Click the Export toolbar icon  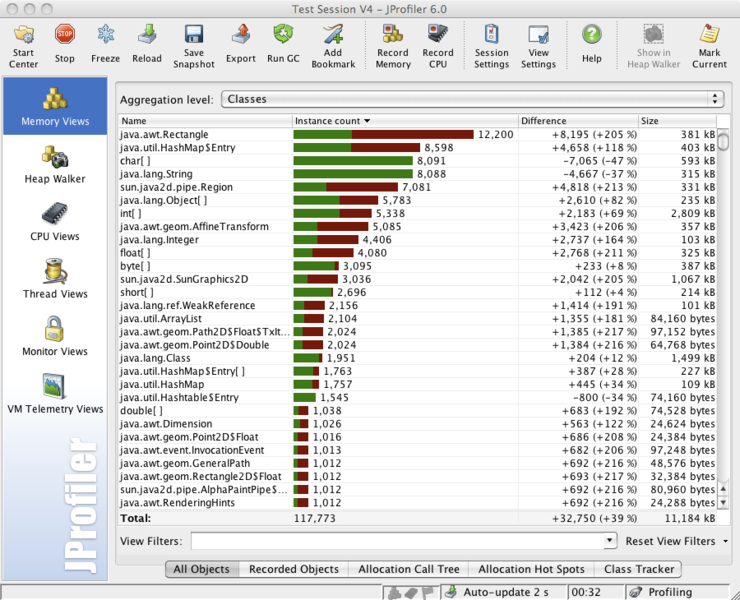[241, 34]
